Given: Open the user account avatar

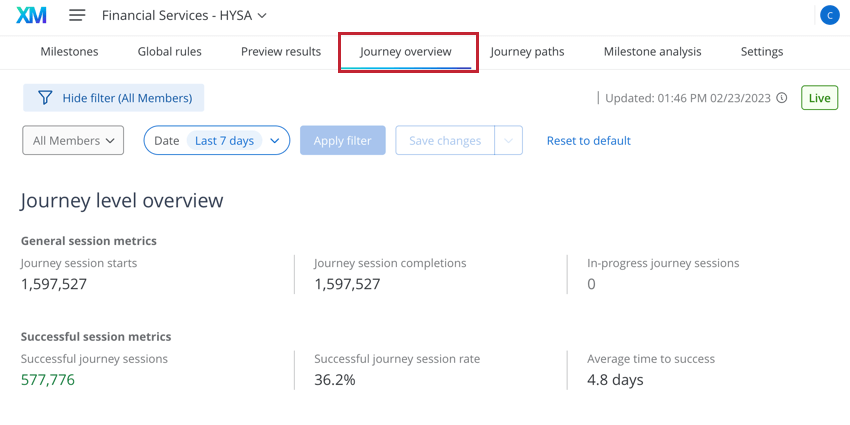Looking at the screenshot, I should point(829,15).
